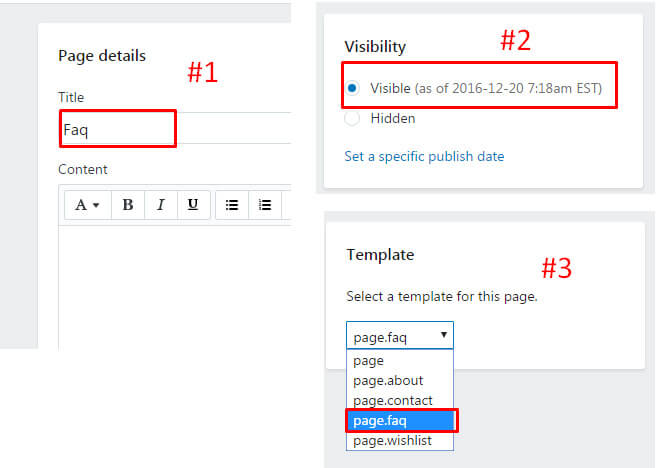Screen dimensions: 656x468
Task: Expand the page template dropdown
Action: click(x=400, y=336)
